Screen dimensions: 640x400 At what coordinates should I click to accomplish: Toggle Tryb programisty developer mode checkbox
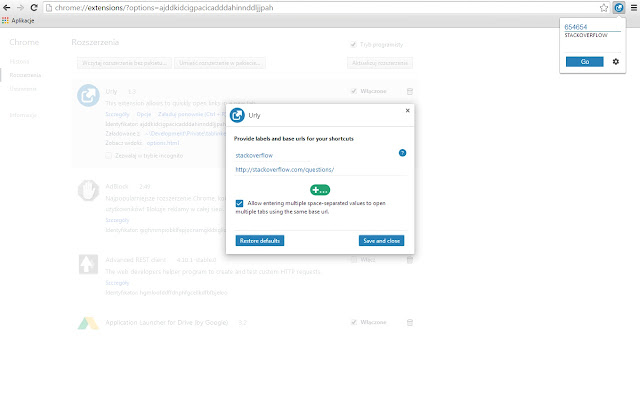(353, 44)
